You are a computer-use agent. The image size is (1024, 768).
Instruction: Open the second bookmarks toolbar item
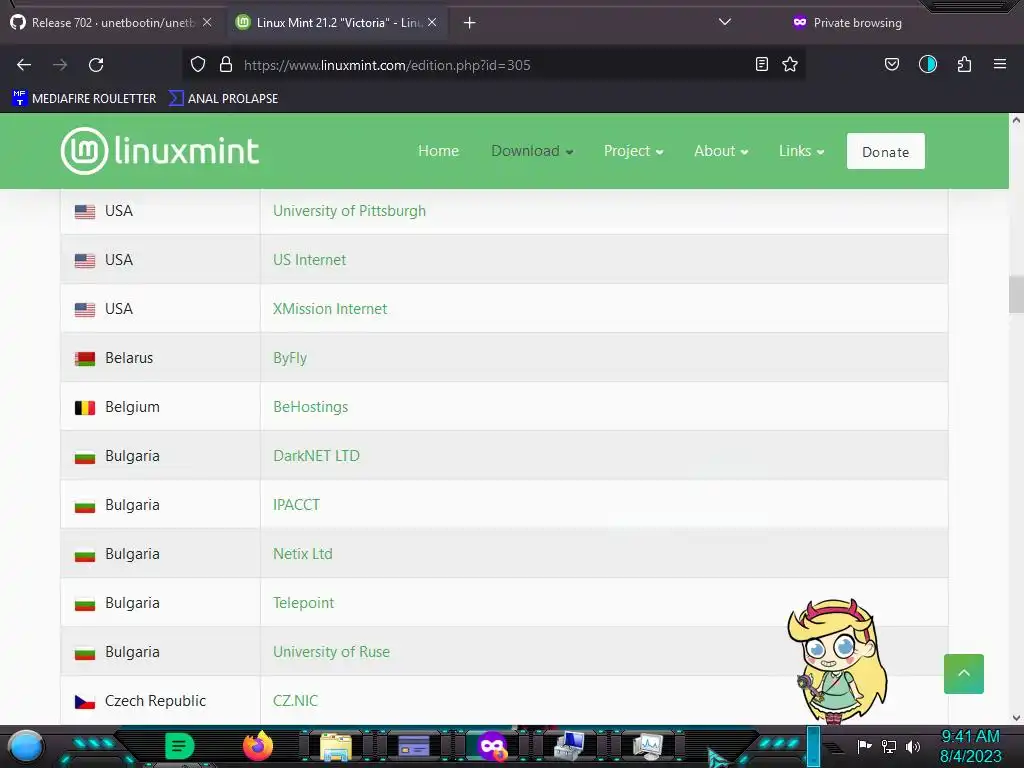(x=223, y=99)
